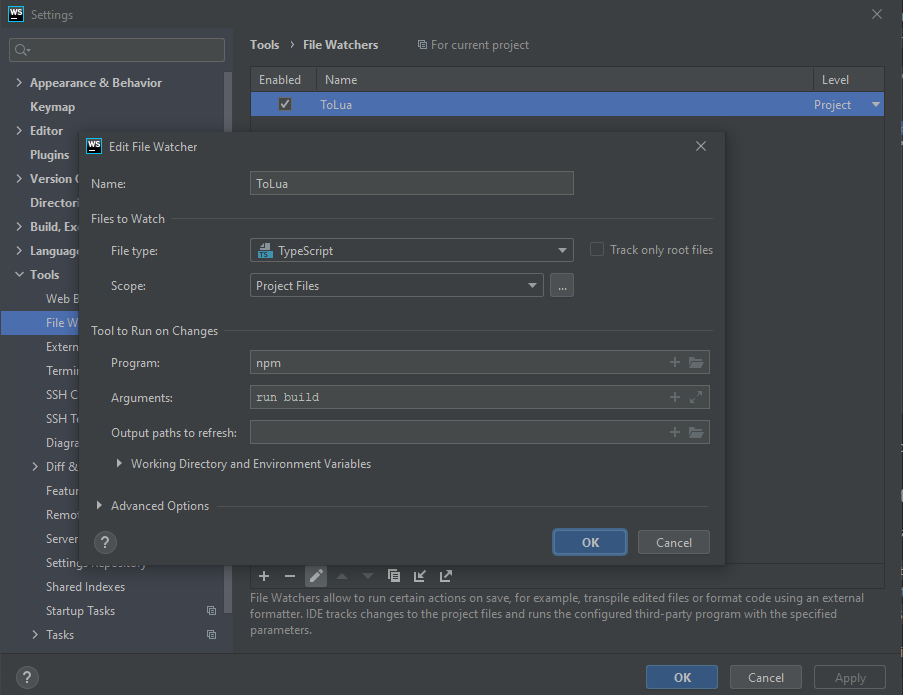The height and width of the screenshot is (695, 903).
Task: Click the Name input field
Action: pos(412,183)
